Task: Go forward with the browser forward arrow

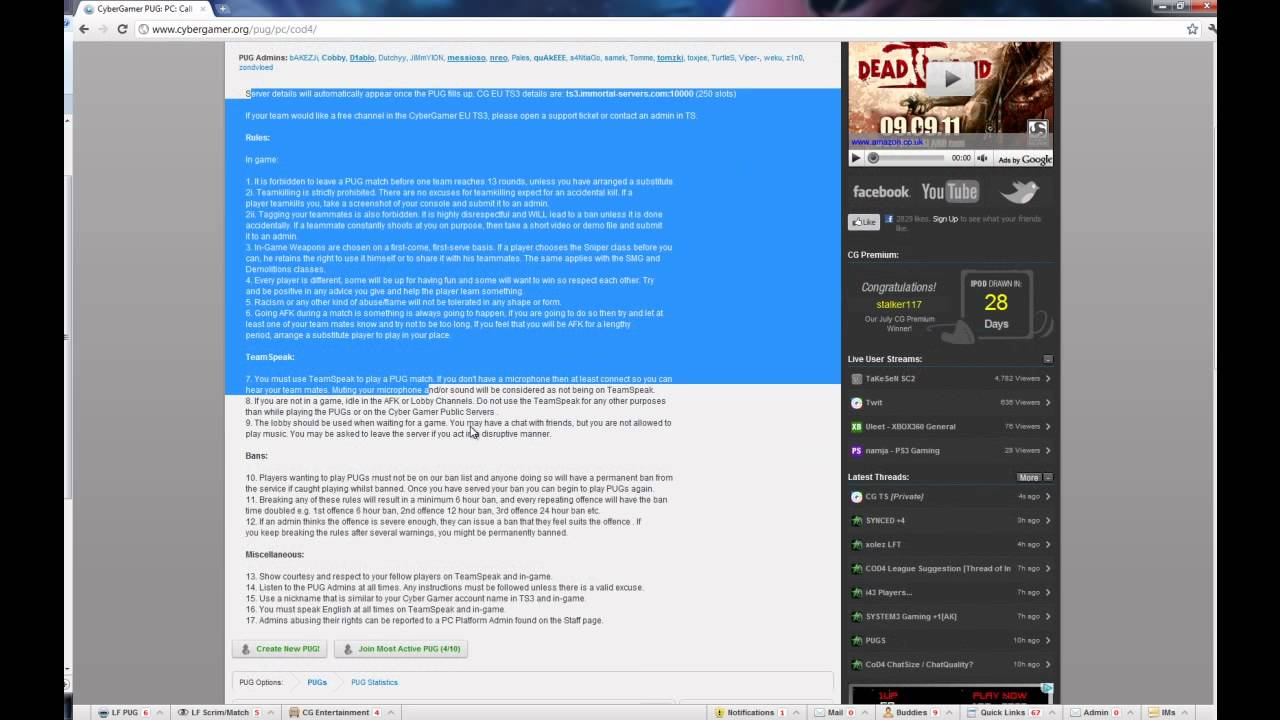Action: pyautogui.click(x=102, y=29)
